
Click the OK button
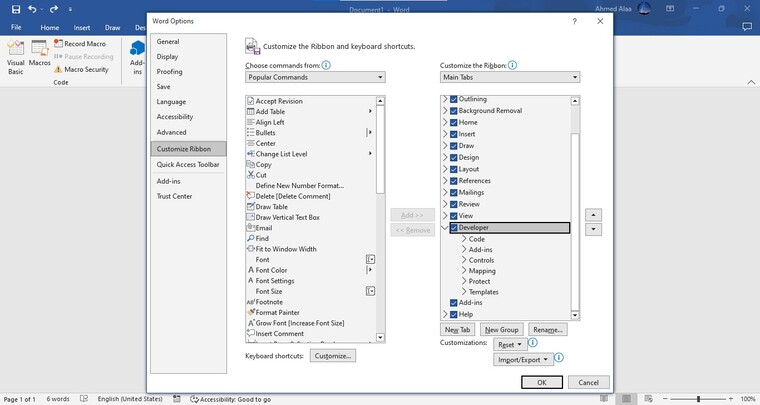click(542, 382)
